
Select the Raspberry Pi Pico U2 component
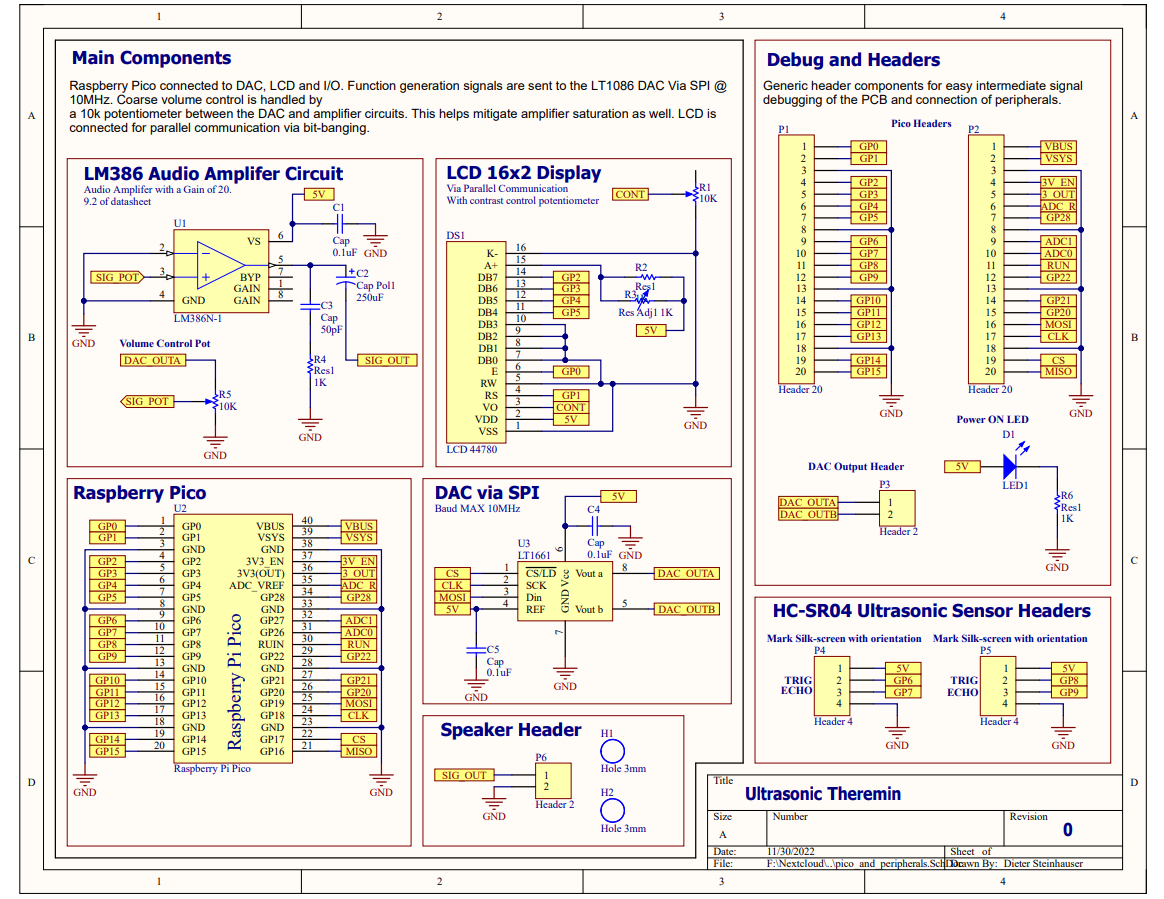pyautogui.click(x=233, y=638)
